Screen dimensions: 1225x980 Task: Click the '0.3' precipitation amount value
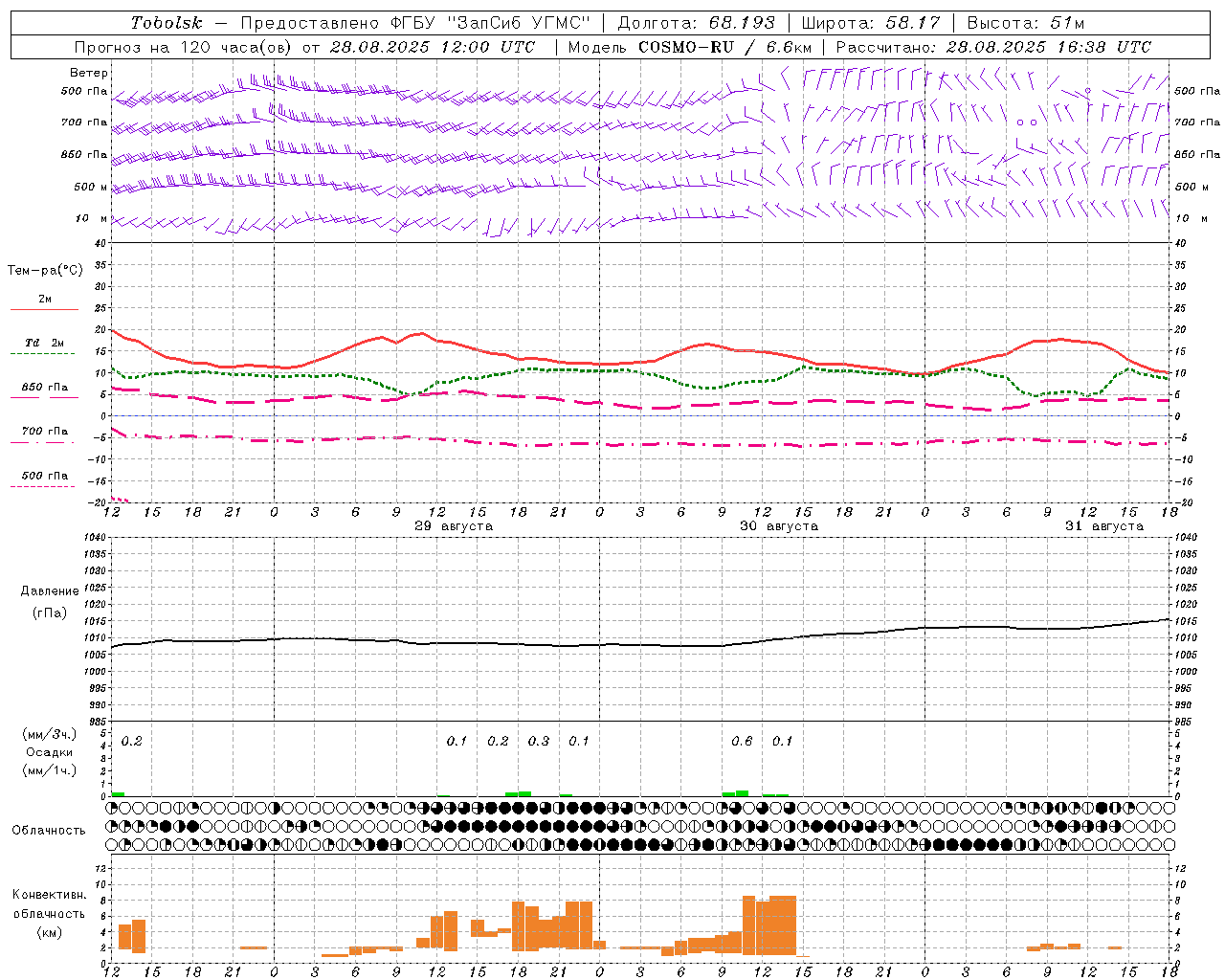pyautogui.click(x=539, y=742)
